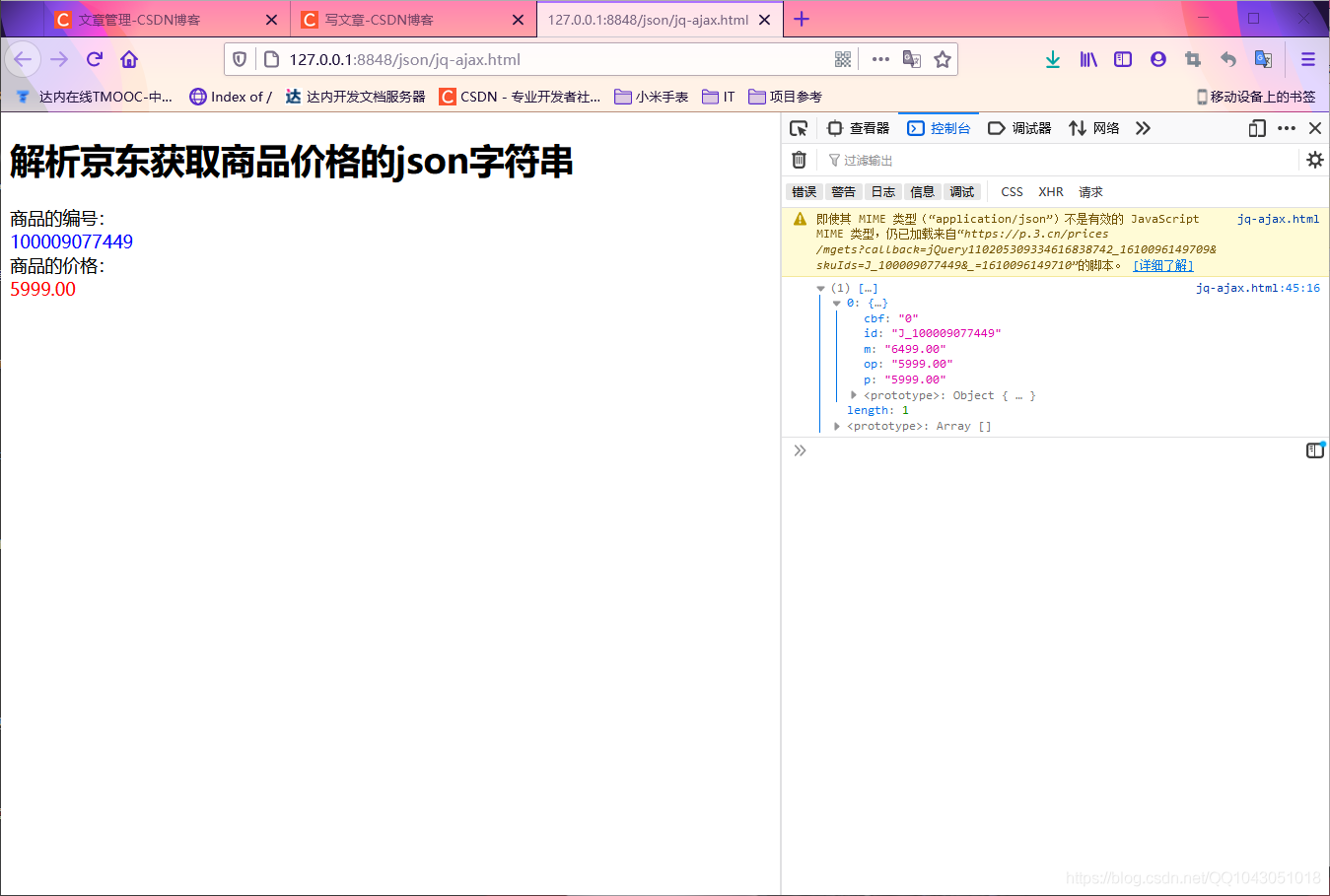
Task: Toggle the 请求 requests filter
Action: 1090,192
